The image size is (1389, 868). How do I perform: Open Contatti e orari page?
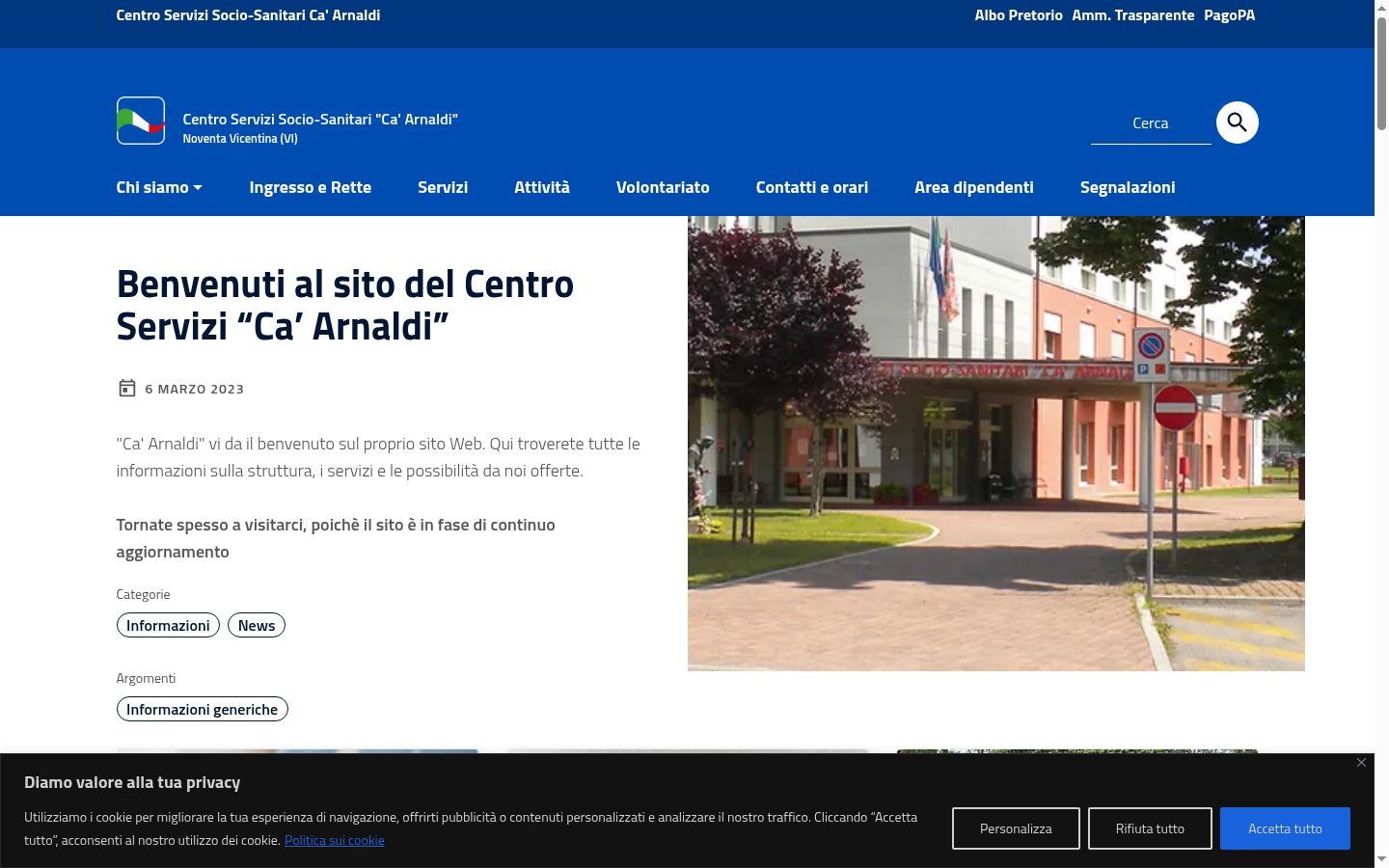(812, 187)
